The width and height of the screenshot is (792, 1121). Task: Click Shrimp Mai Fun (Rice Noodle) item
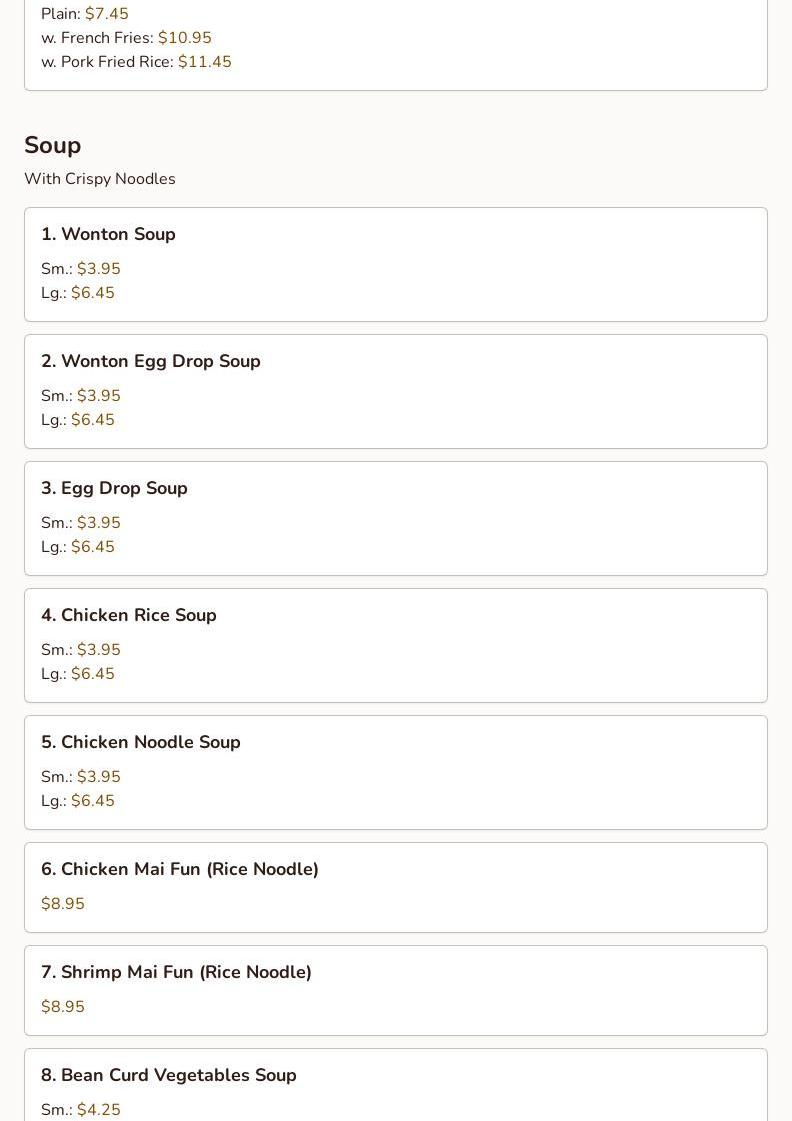point(176,972)
